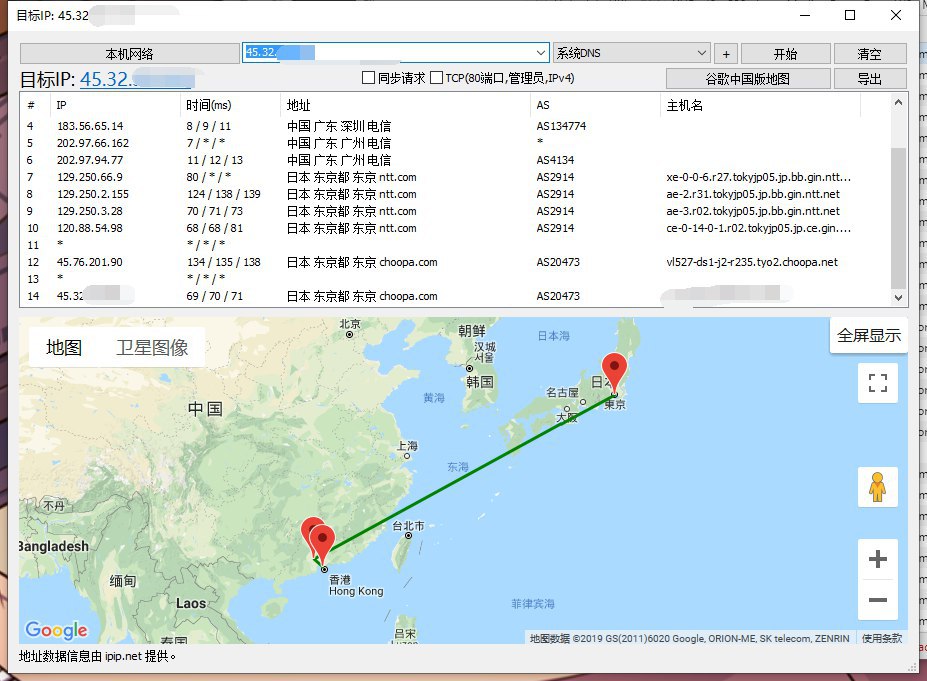Expand the target IP address combo box
This screenshot has height=681, width=927.
coord(540,53)
